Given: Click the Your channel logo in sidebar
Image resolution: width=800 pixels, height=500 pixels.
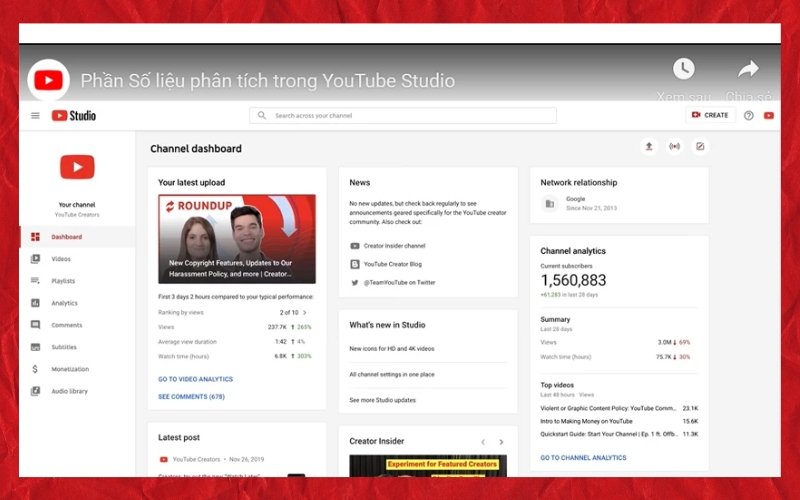Looking at the screenshot, I should pyautogui.click(x=77, y=167).
